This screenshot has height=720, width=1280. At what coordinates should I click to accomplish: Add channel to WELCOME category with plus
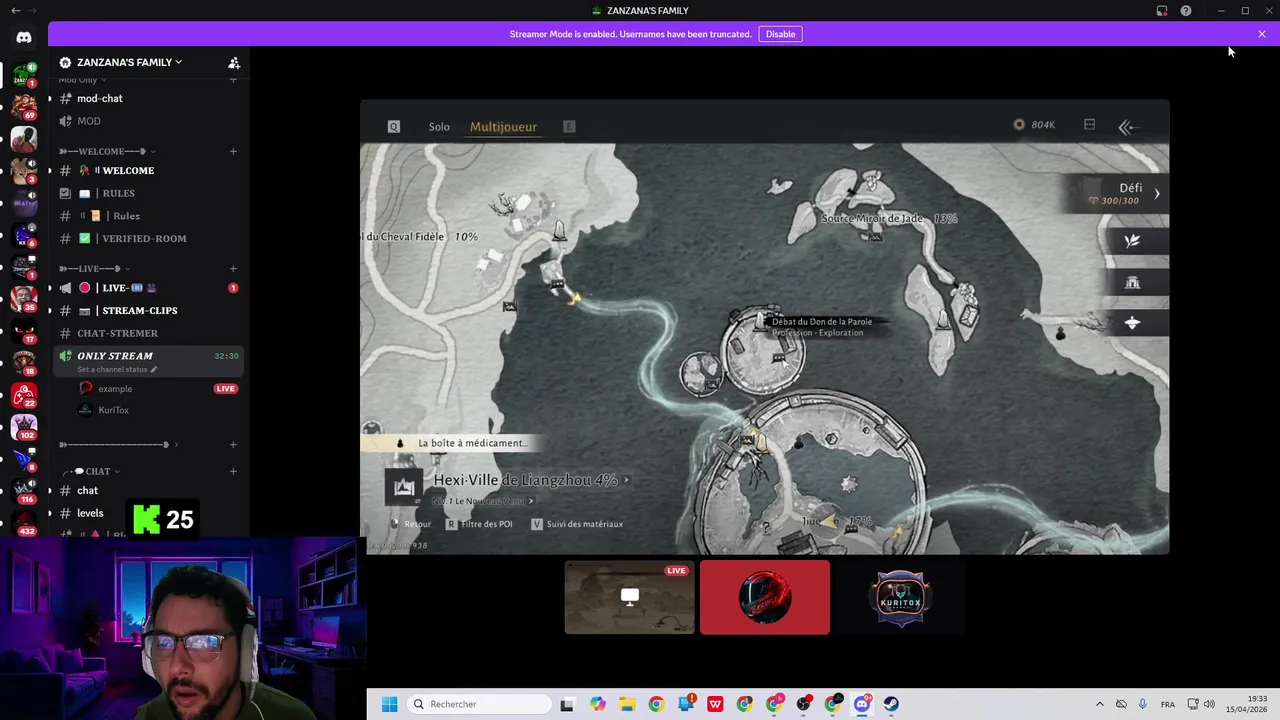click(233, 151)
